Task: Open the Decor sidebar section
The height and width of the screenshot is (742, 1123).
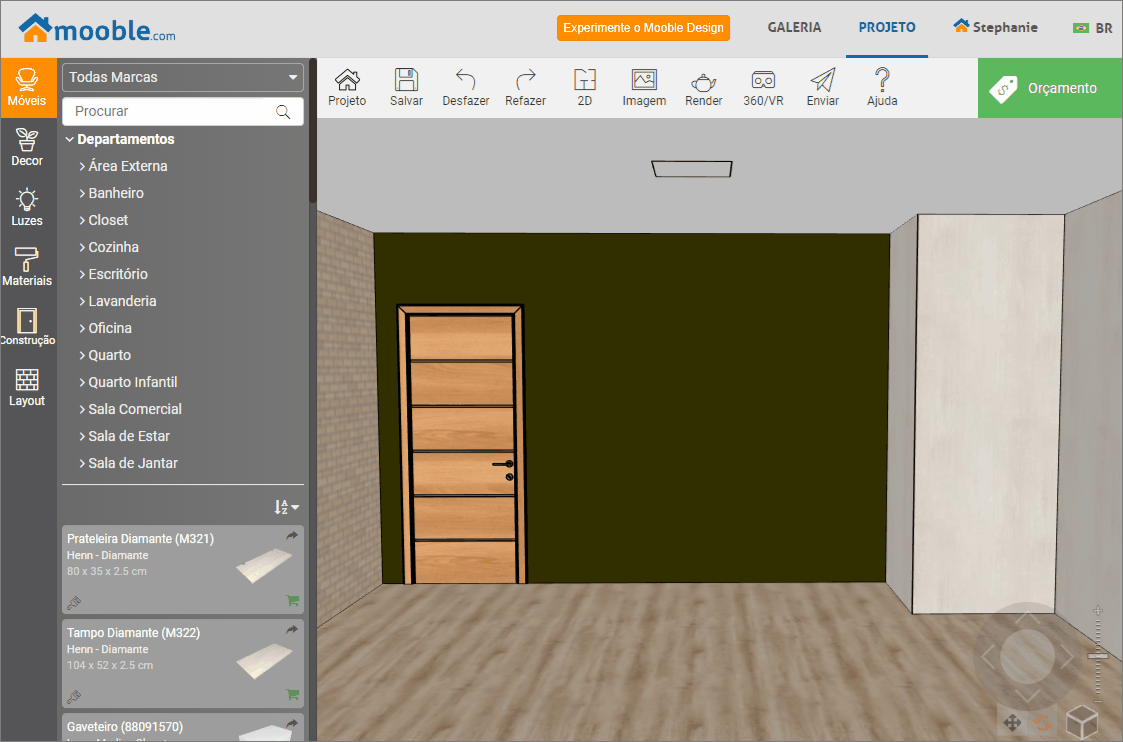Action: (27, 148)
